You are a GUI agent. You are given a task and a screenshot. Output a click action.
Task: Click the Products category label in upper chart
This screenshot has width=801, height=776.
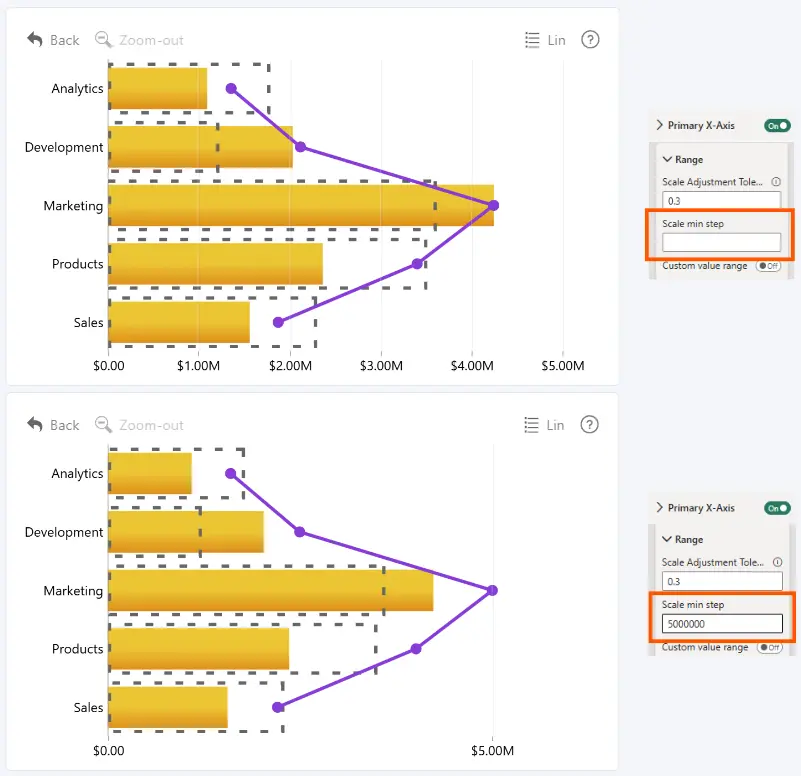click(78, 264)
